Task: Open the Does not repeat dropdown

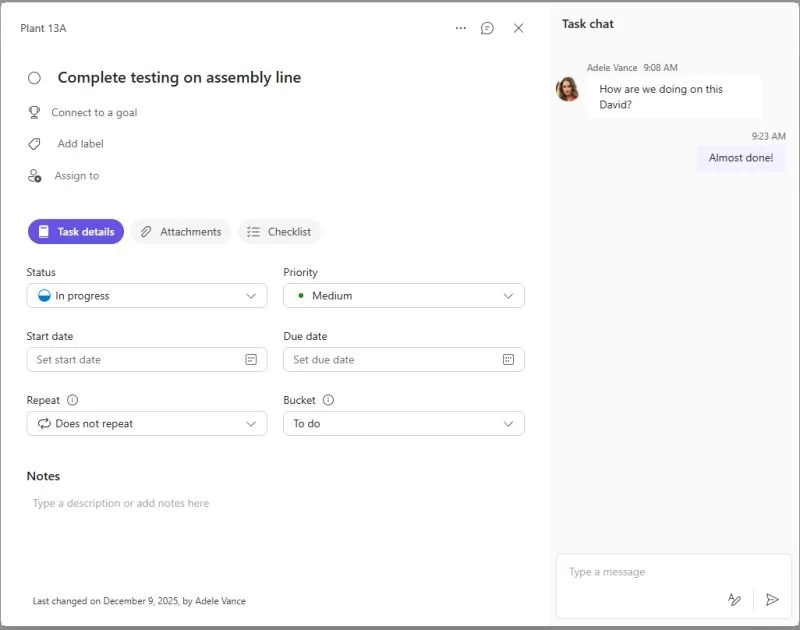Action: [146, 423]
